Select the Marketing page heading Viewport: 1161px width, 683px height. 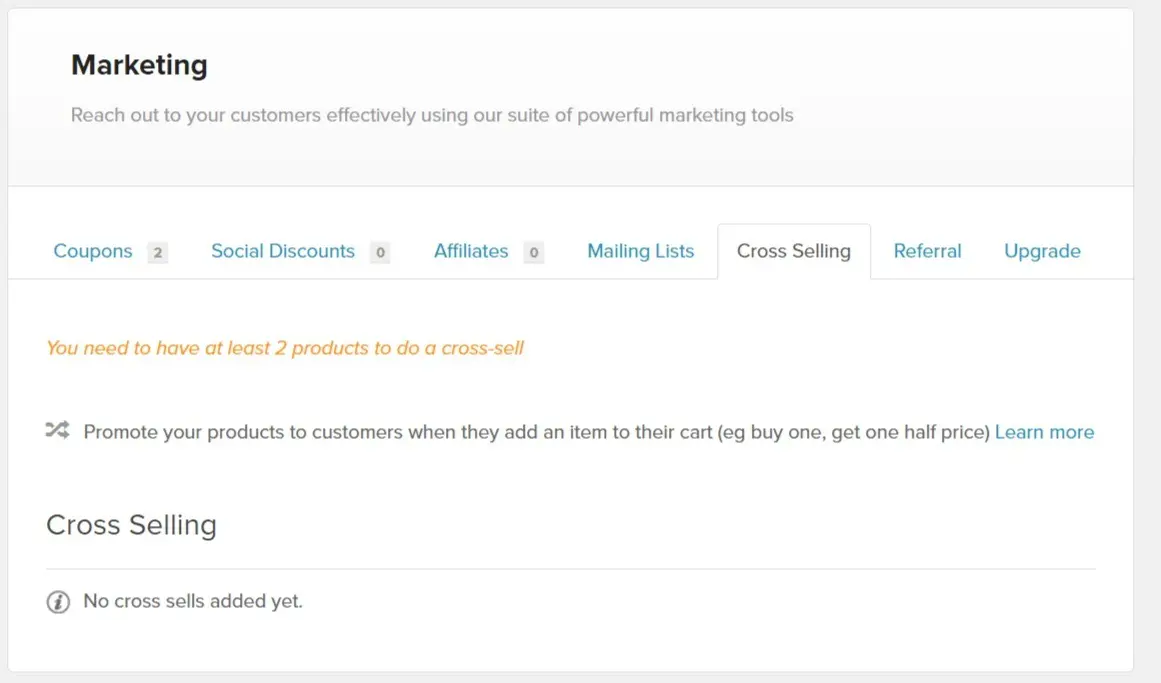tap(139, 65)
